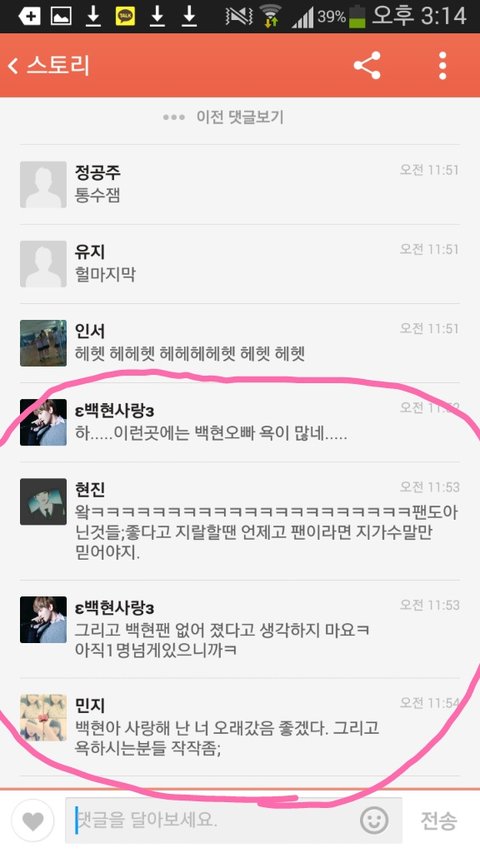Go back via the 스토리 arrow
Viewport: 480px width, 853px height.
point(48,66)
